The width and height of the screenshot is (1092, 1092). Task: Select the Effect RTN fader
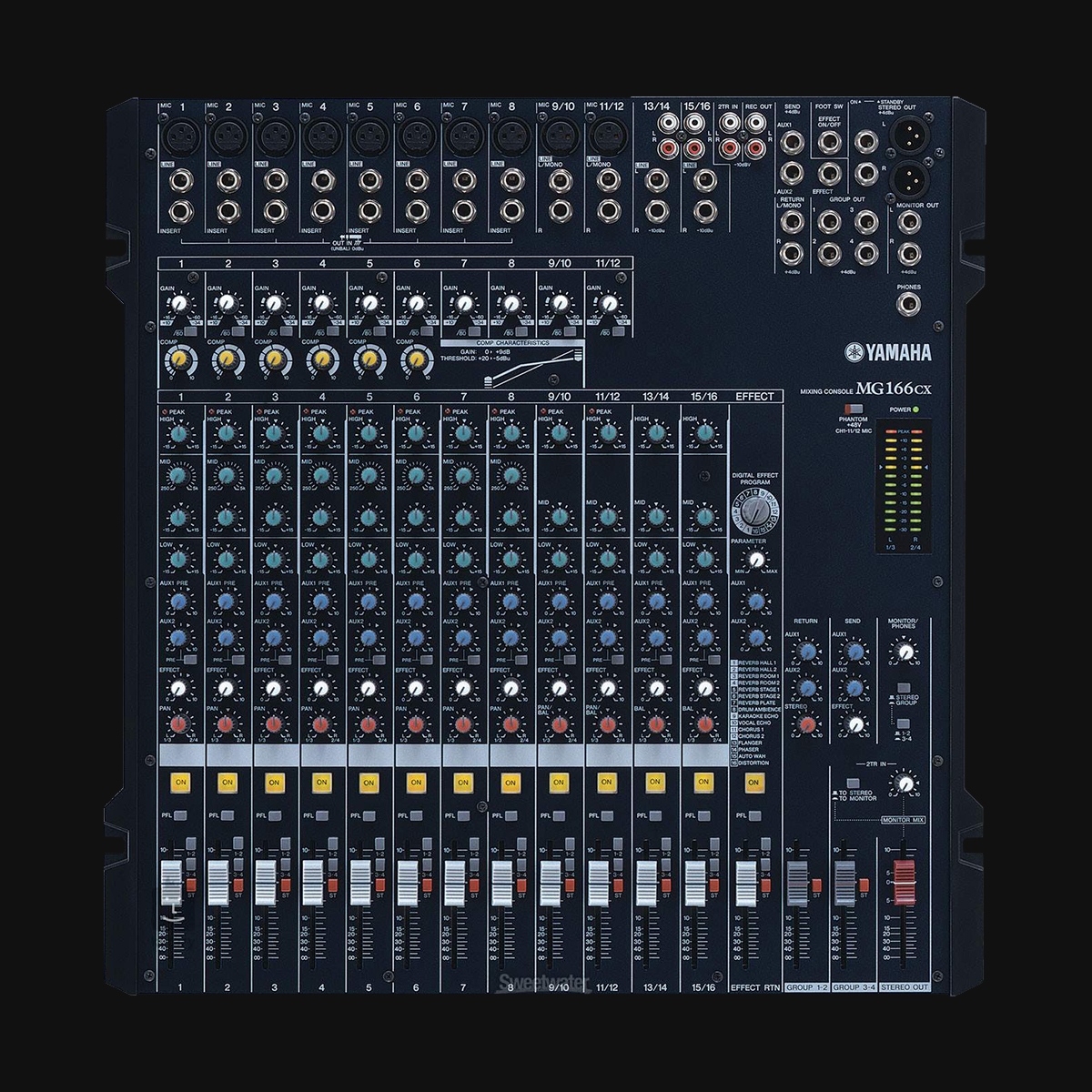point(746,883)
